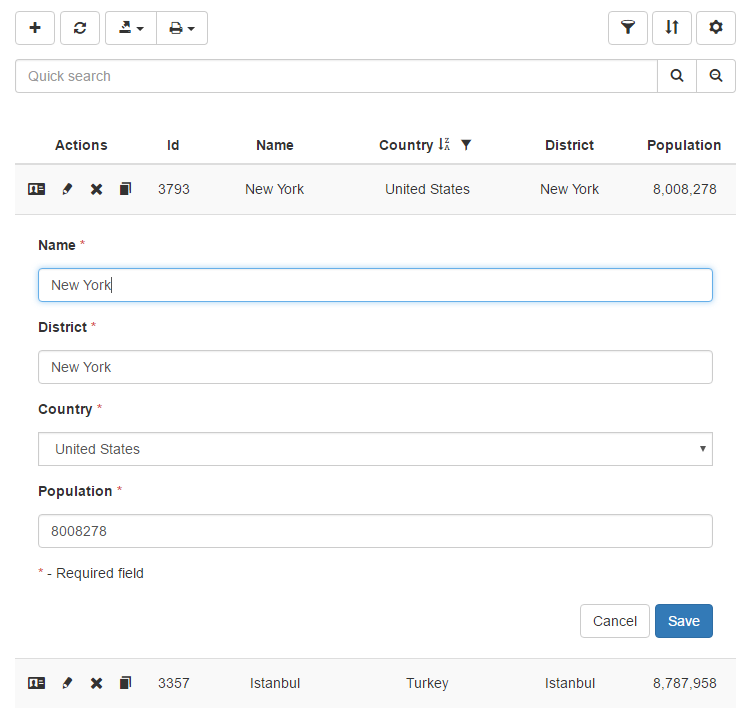747x708 pixels.
Task: Open the print dropdown menu
Action: click(x=181, y=28)
